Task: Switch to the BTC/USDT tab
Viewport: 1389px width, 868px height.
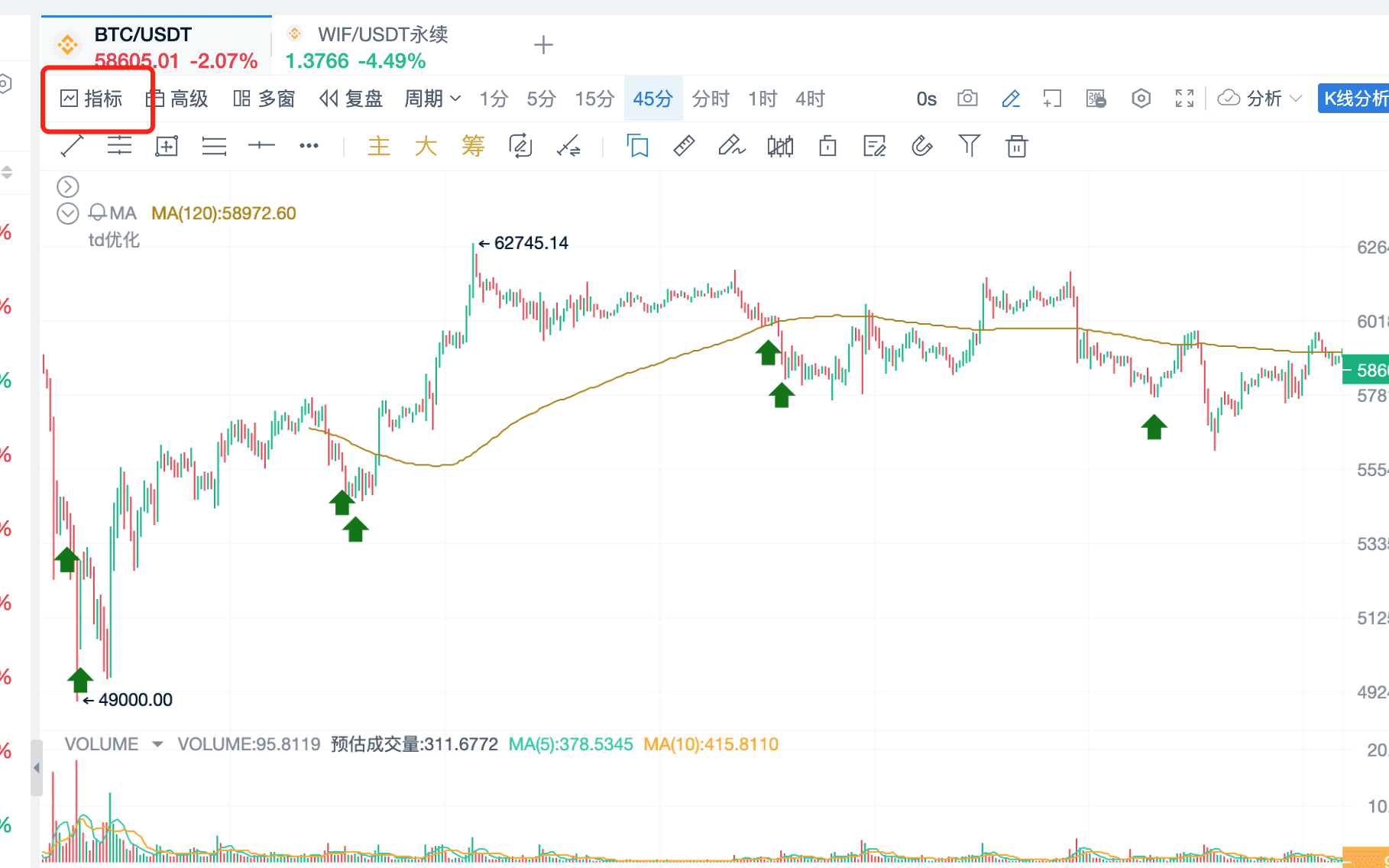Action: 157,46
